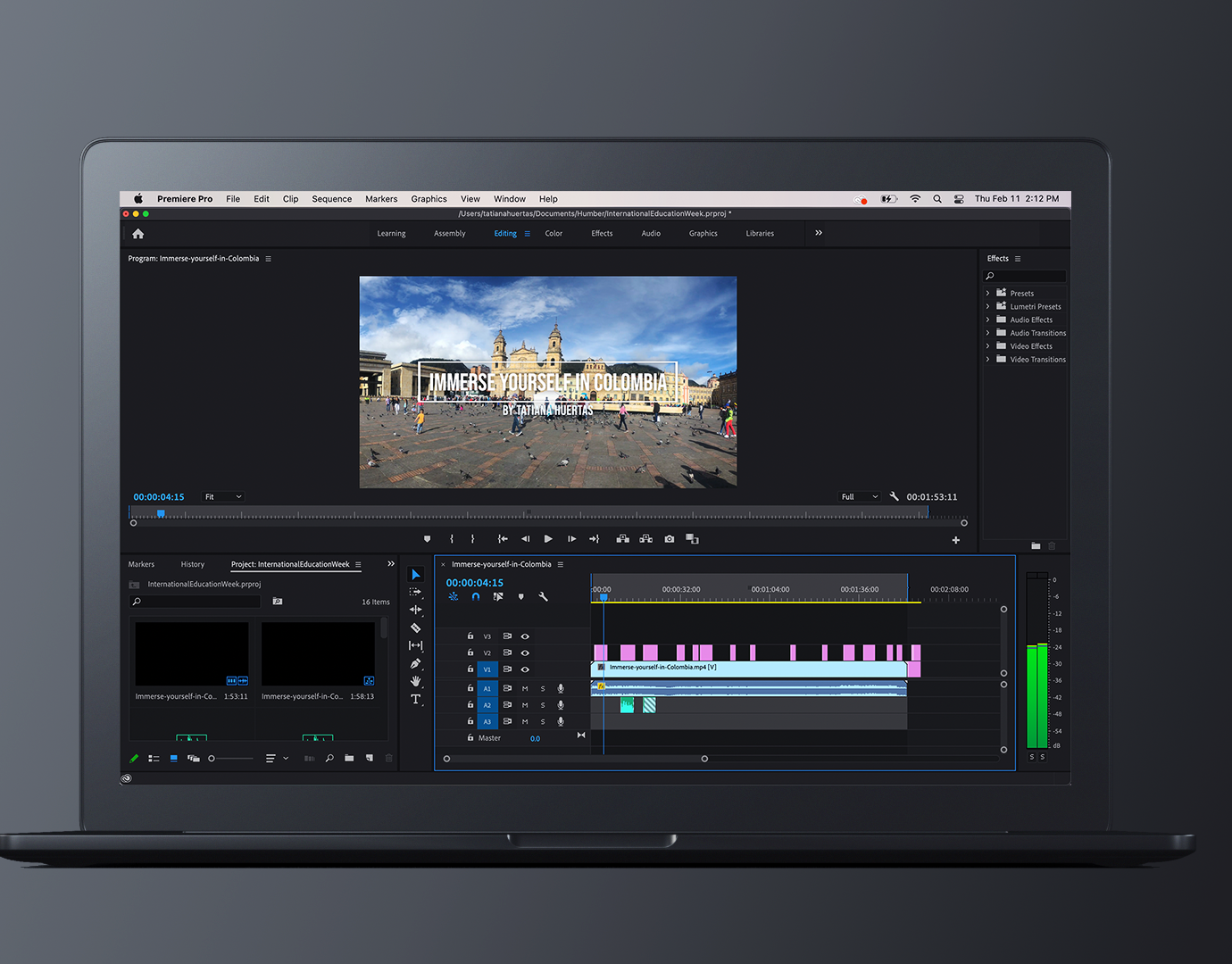Click the Step Back 1 Frame button
1232x964 pixels.
[525, 538]
